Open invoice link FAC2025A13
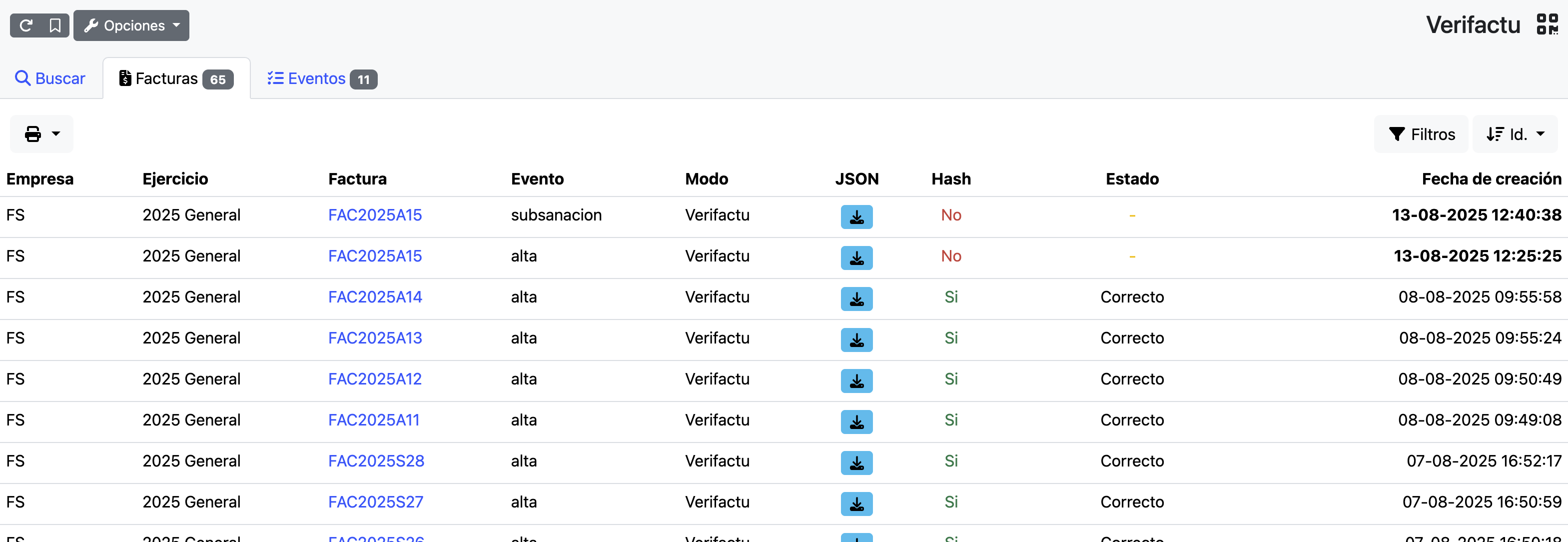The image size is (1568, 542). click(374, 338)
